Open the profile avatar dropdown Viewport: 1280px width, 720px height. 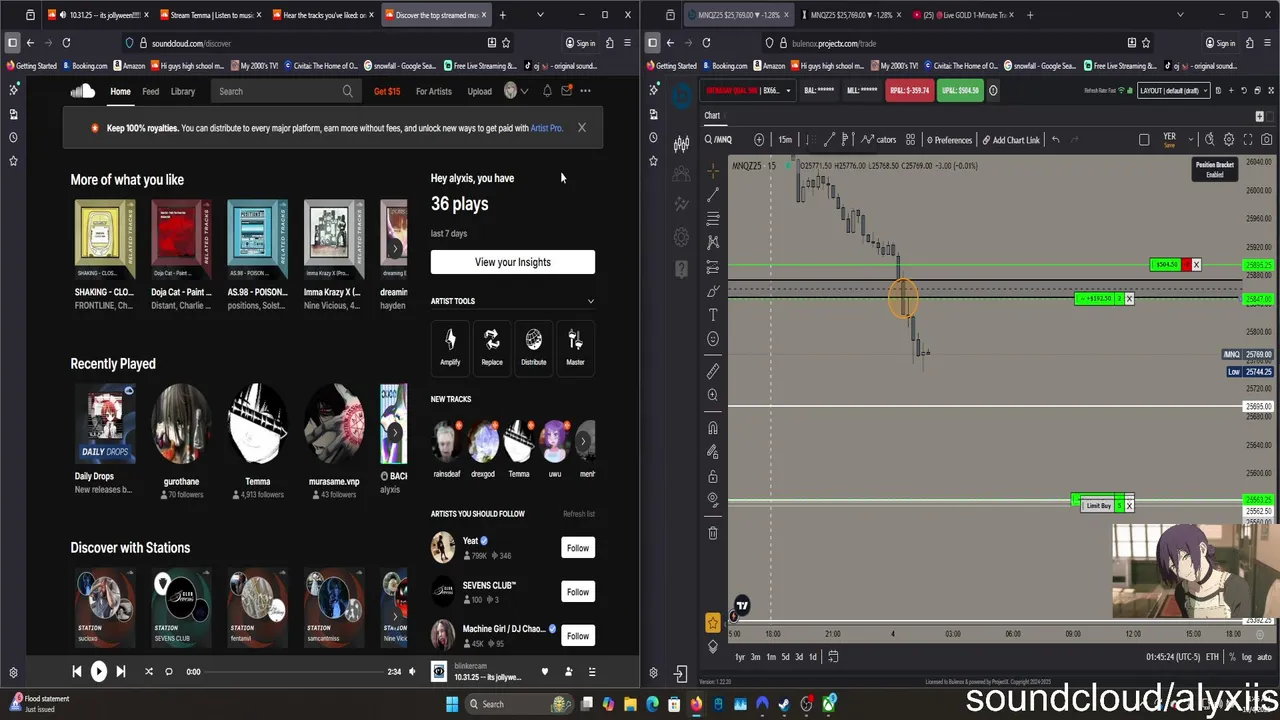click(515, 91)
